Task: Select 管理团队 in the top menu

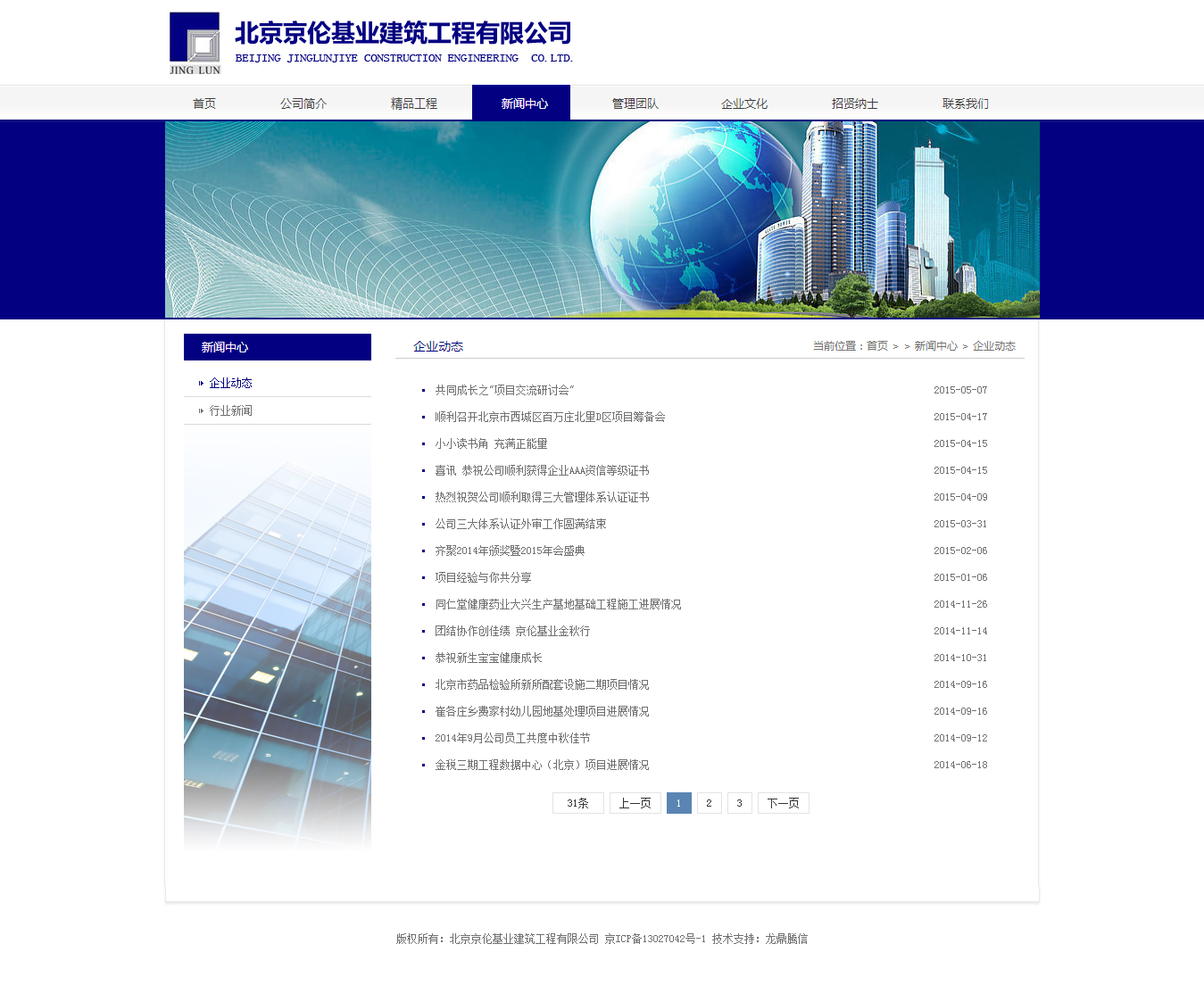Action: (x=634, y=103)
